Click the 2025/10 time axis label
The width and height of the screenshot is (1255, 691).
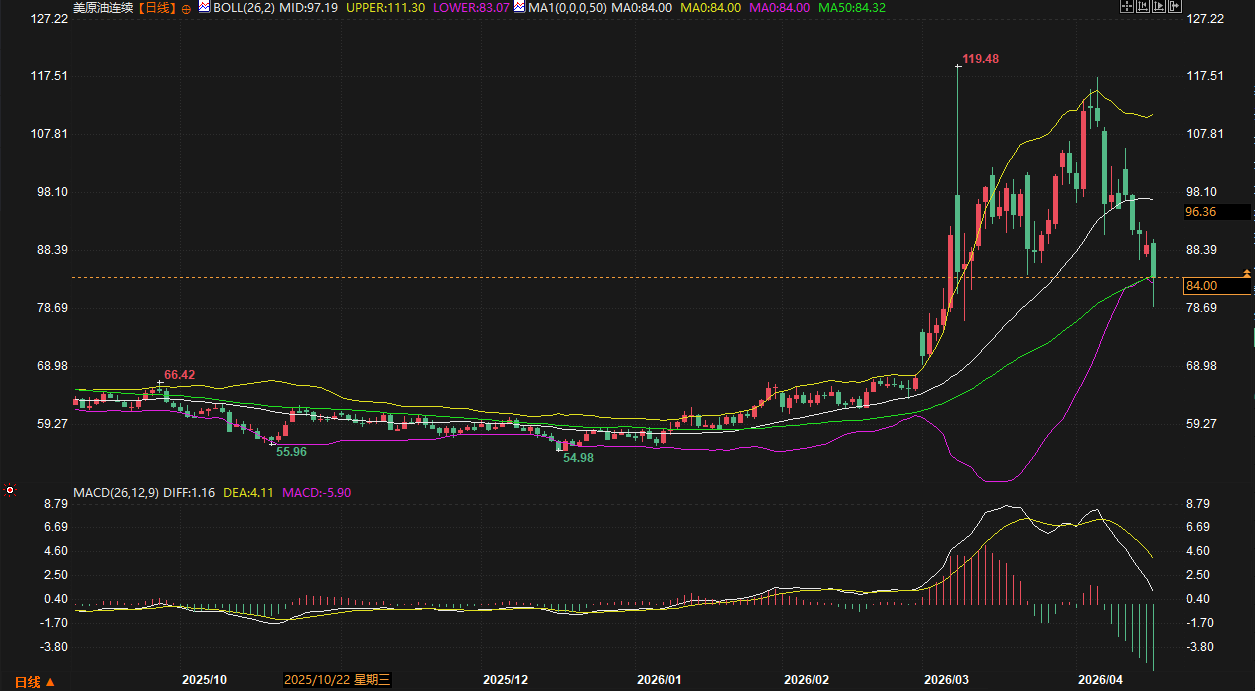pyautogui.click(x=206, y=680)
